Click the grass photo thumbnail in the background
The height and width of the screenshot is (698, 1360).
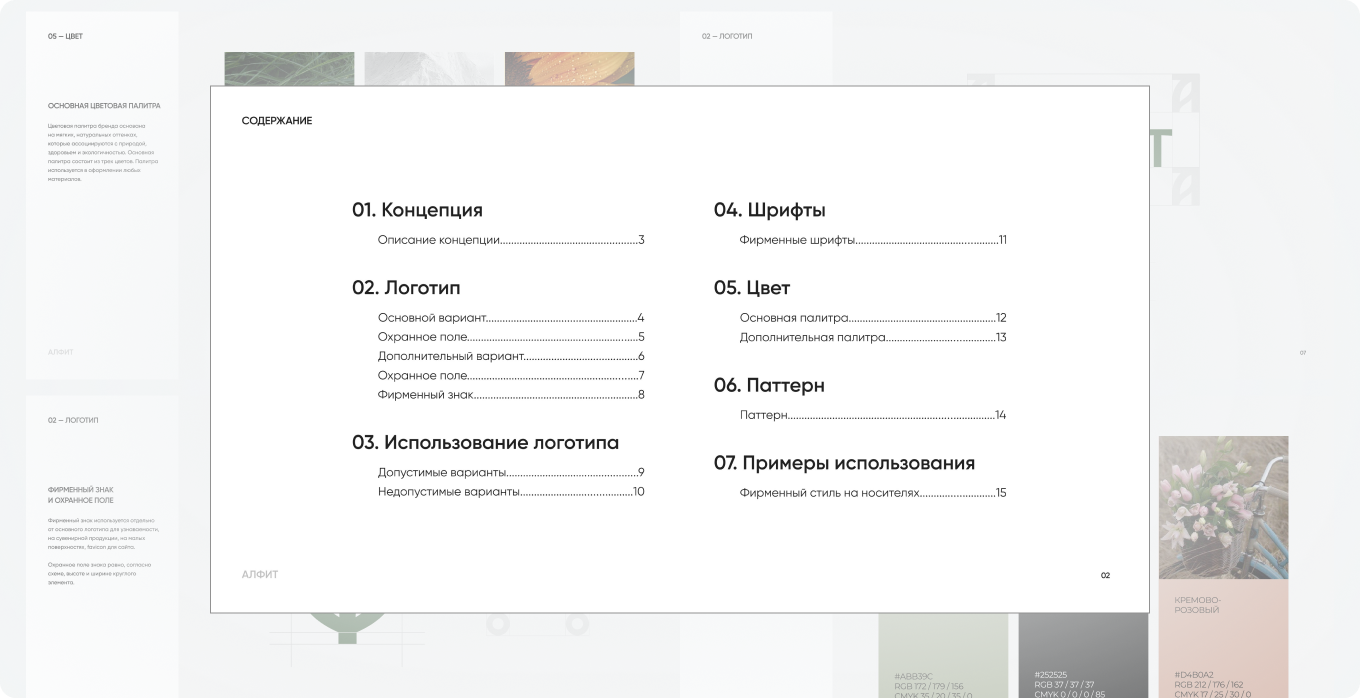[289, 69]
